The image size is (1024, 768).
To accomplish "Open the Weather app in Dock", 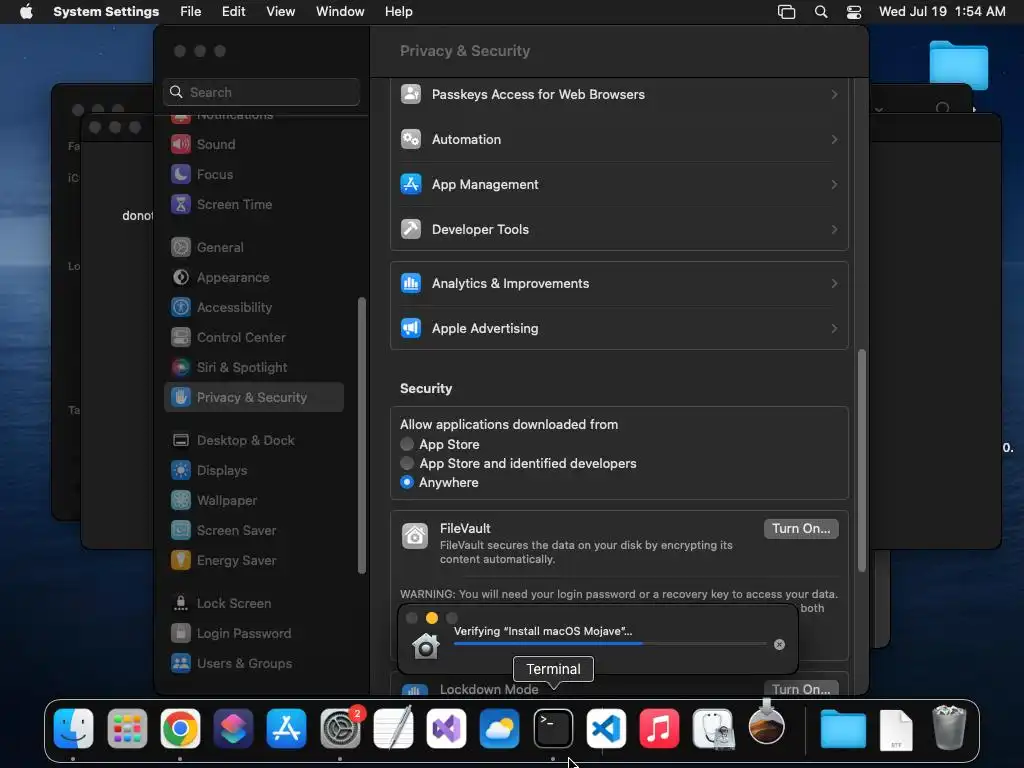I will coord(500,728).
